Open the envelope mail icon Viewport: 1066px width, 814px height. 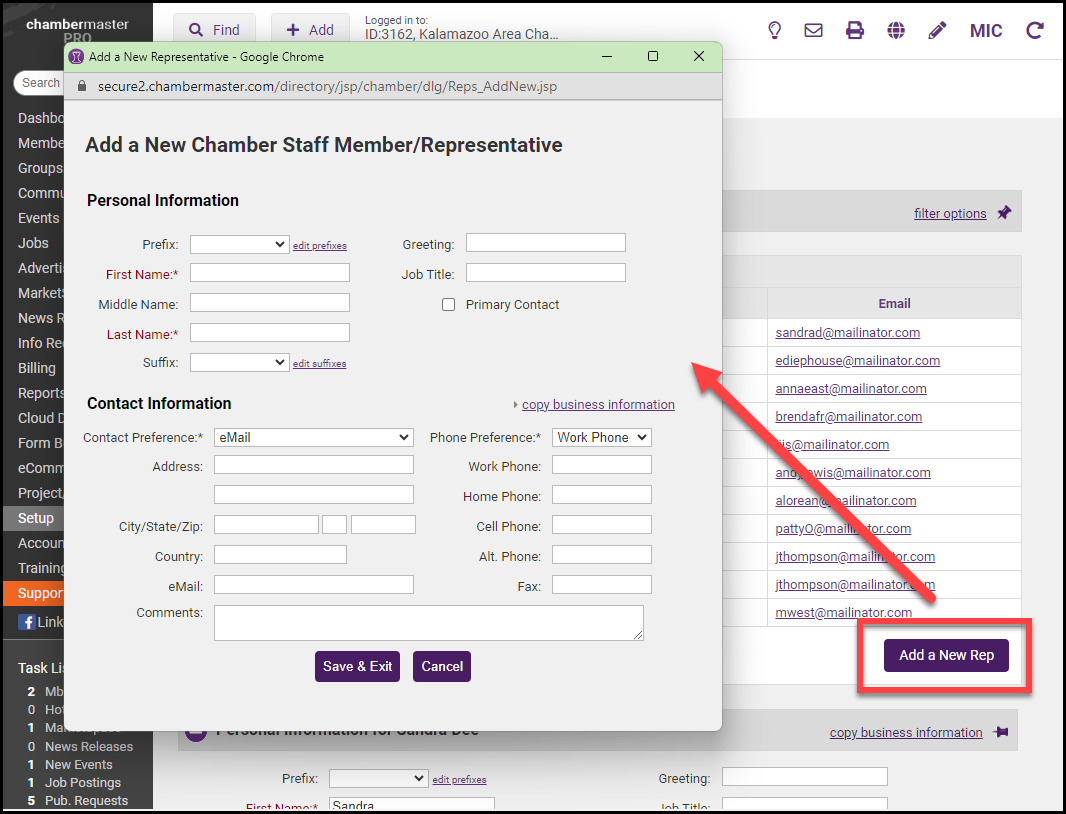813,30
